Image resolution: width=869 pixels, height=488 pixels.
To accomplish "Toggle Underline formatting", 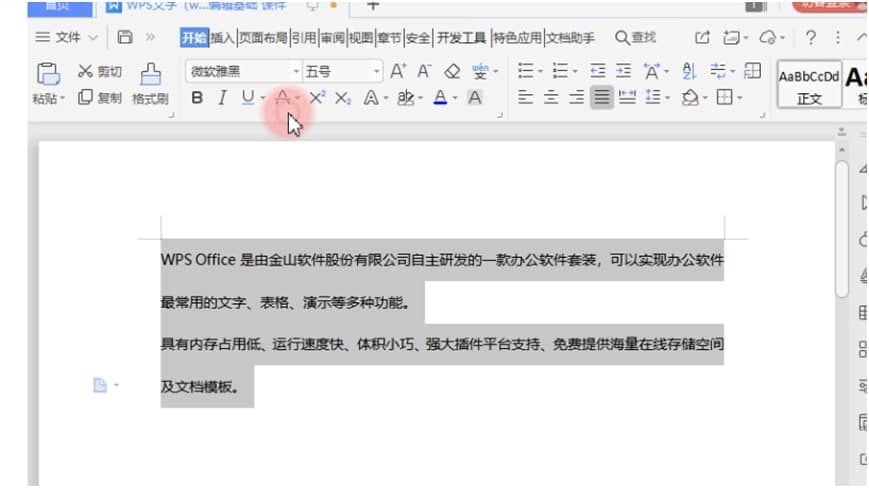I will tap(248, 98).
